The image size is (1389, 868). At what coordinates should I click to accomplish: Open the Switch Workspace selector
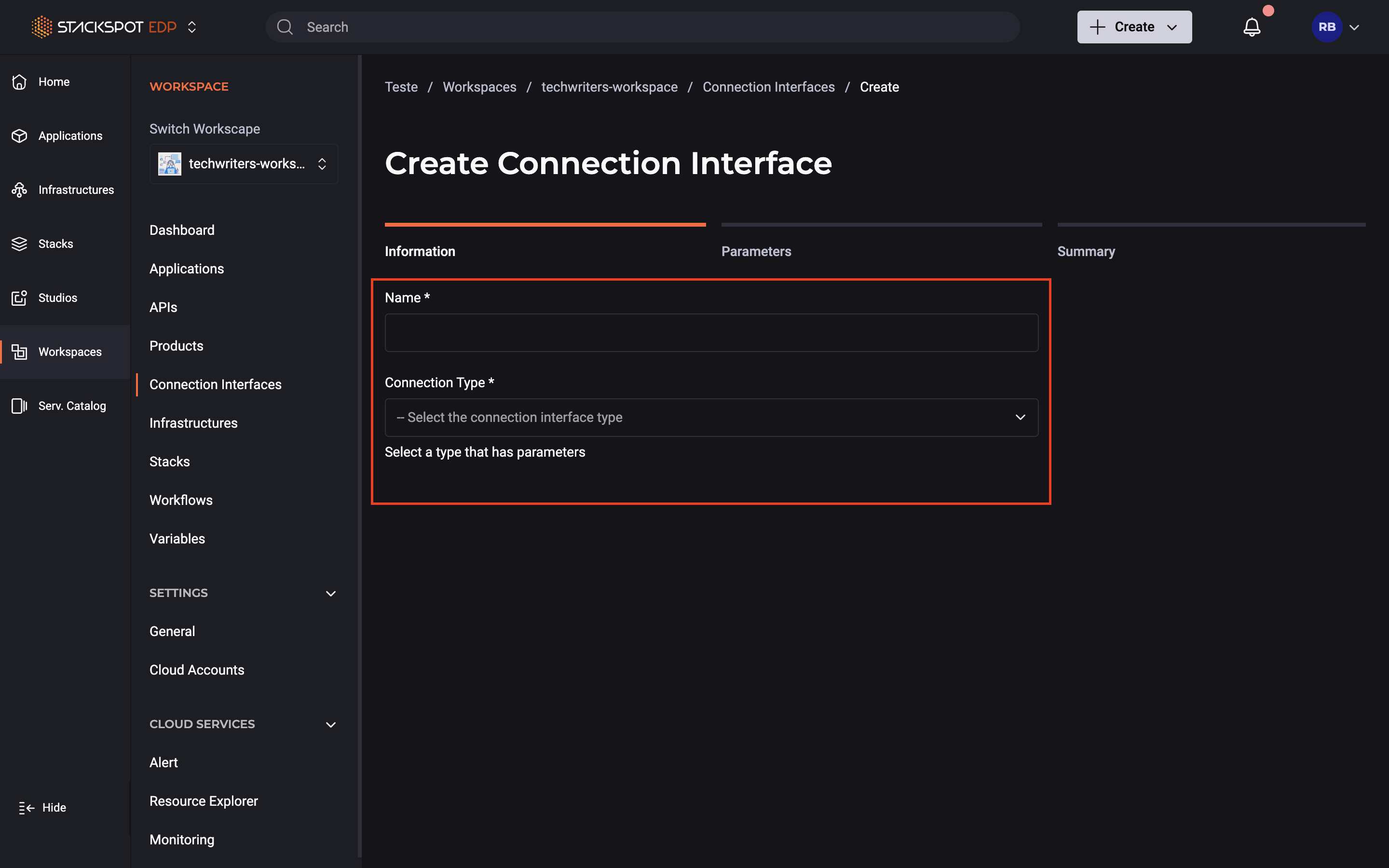(244, 164)
